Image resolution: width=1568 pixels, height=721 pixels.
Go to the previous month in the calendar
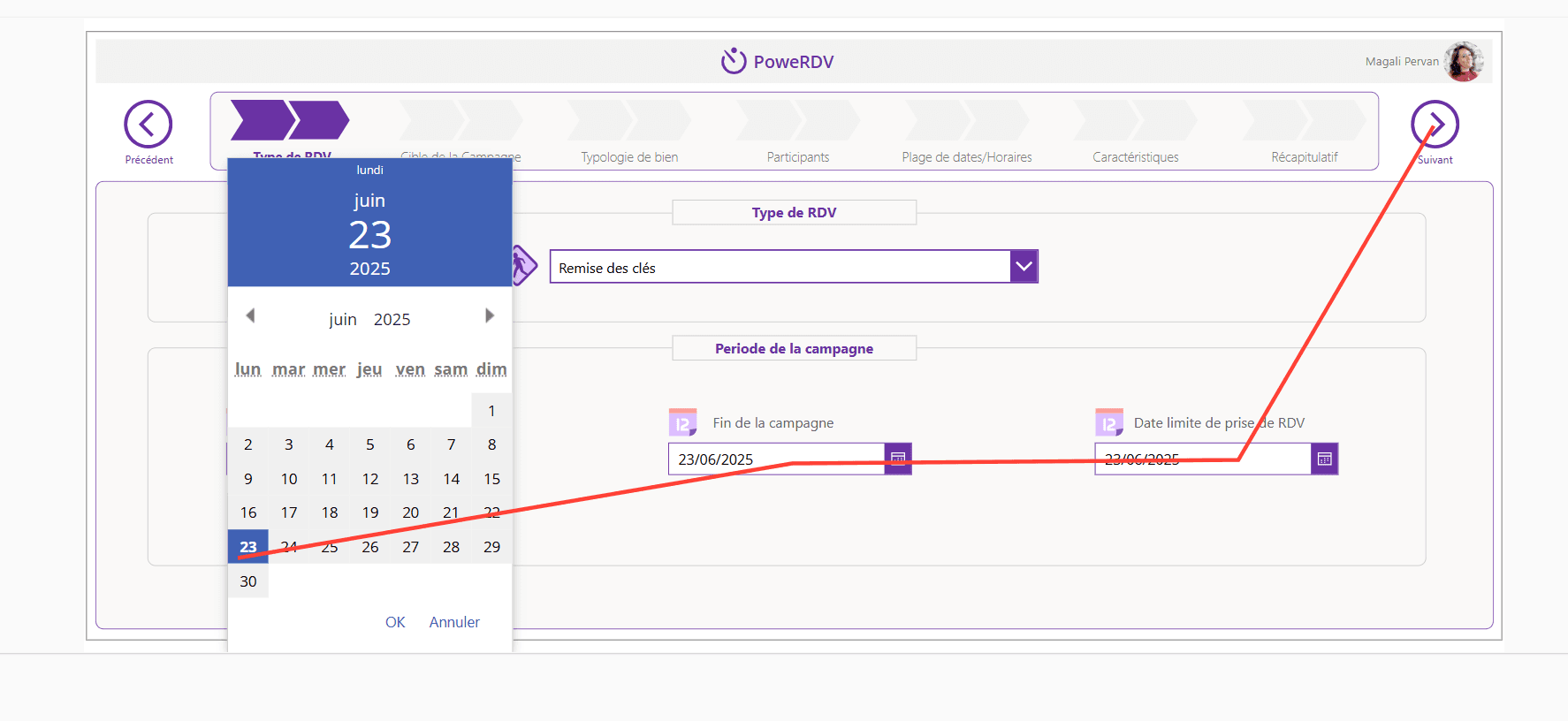click(x=250, y=315)
